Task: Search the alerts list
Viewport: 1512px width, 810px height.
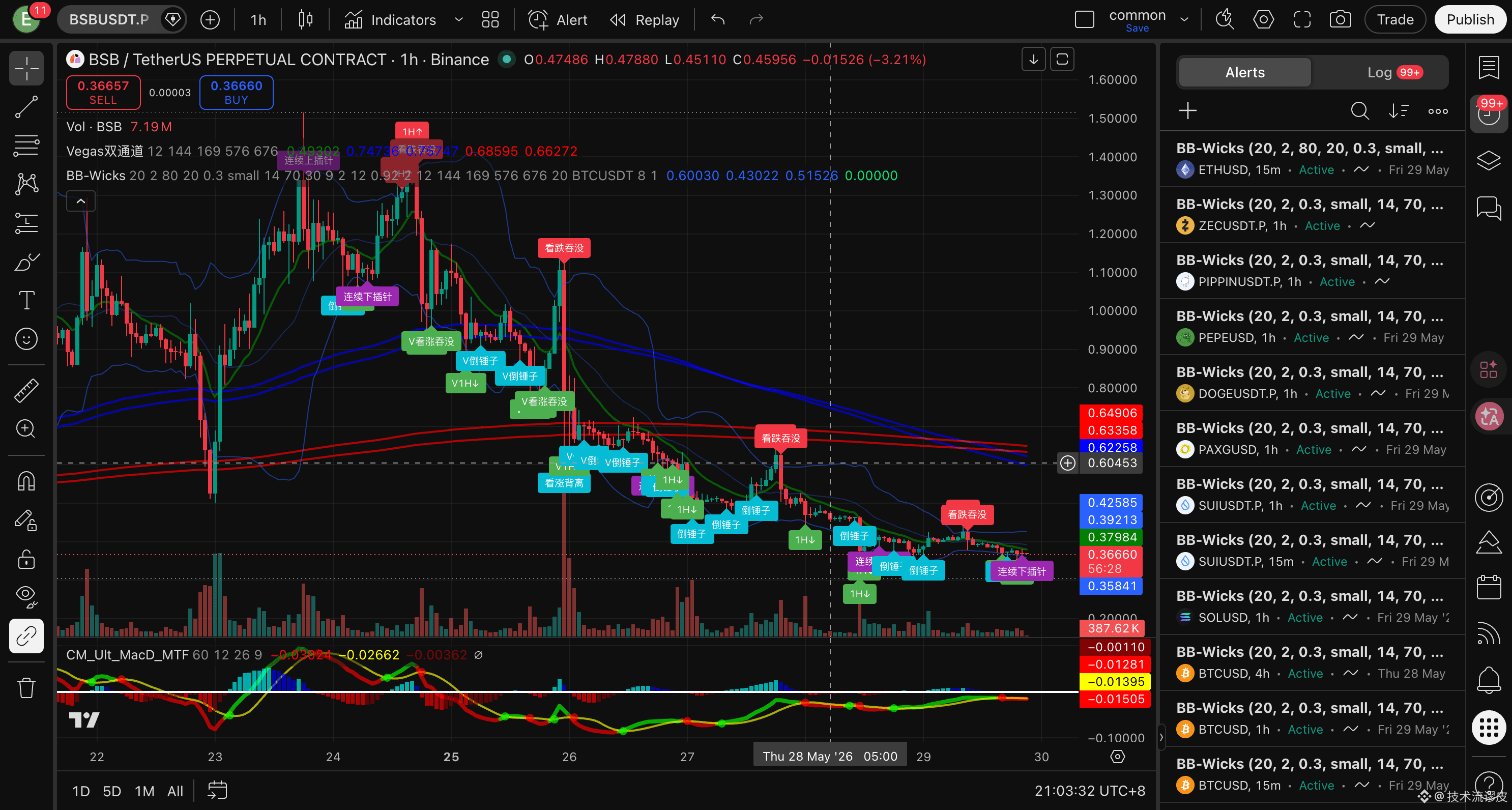Action: click(1359, 110)
